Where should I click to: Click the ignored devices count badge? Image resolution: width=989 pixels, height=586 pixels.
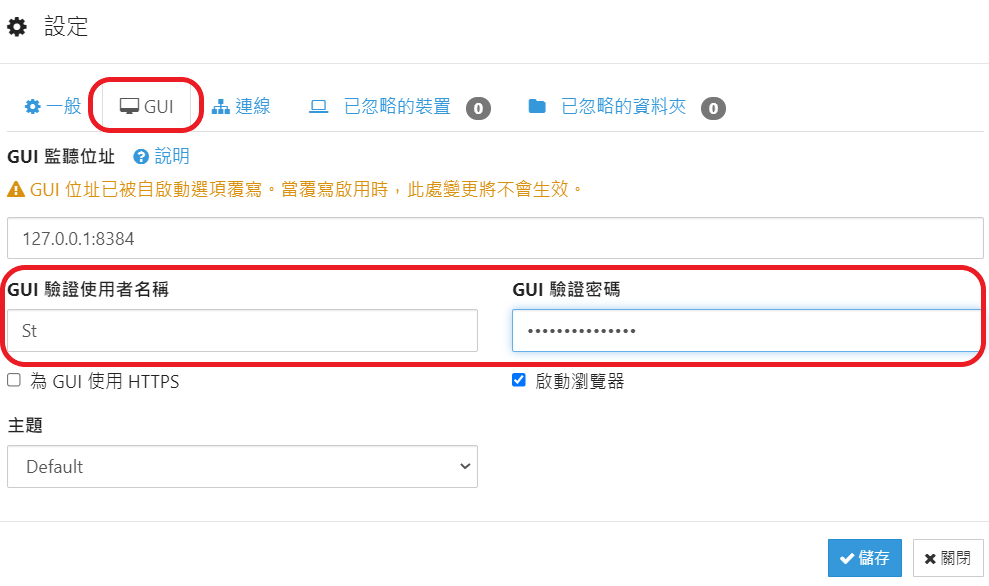[478, 108]
